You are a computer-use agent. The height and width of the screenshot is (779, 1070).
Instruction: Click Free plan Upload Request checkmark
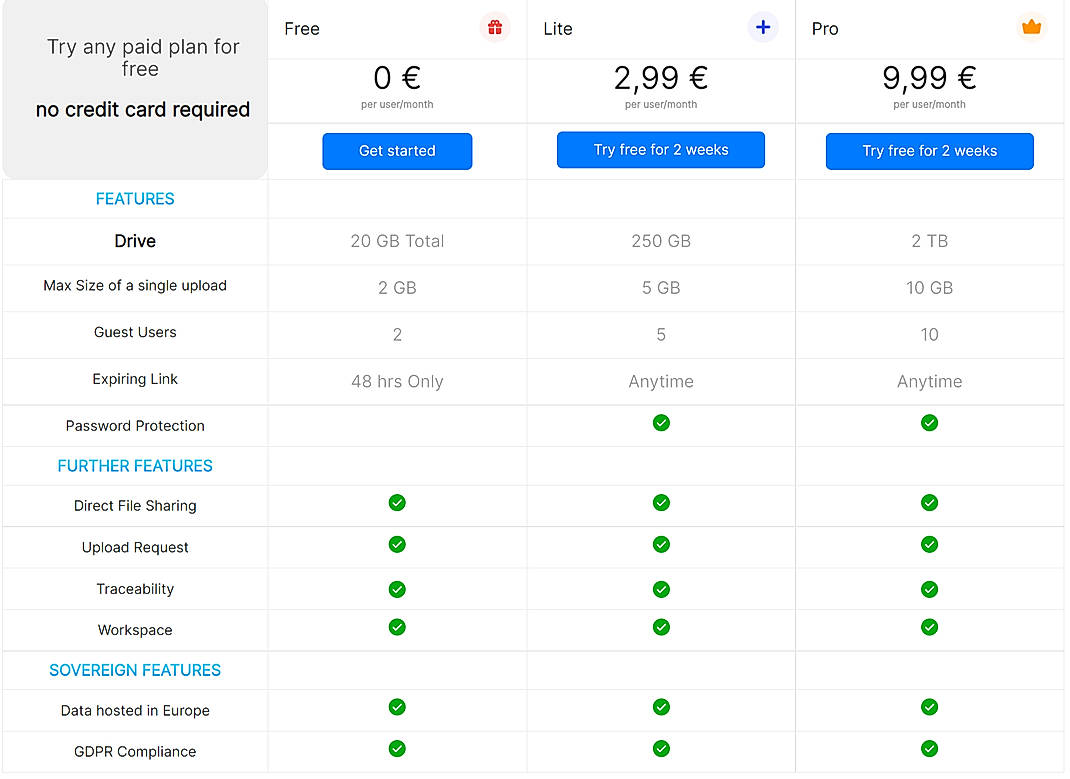(x=397, y=544)
